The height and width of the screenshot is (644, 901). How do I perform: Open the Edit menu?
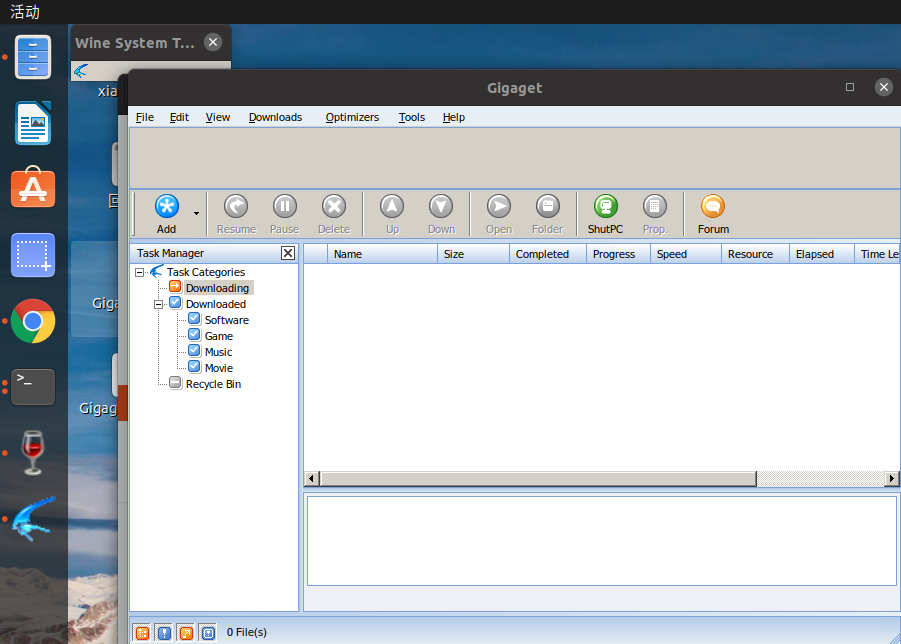pos(179,117)
